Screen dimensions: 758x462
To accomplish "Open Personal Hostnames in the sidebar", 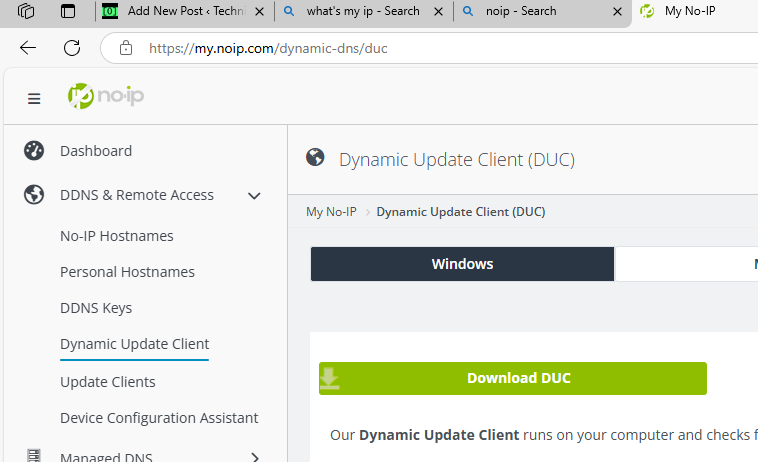I will point(127,272).
